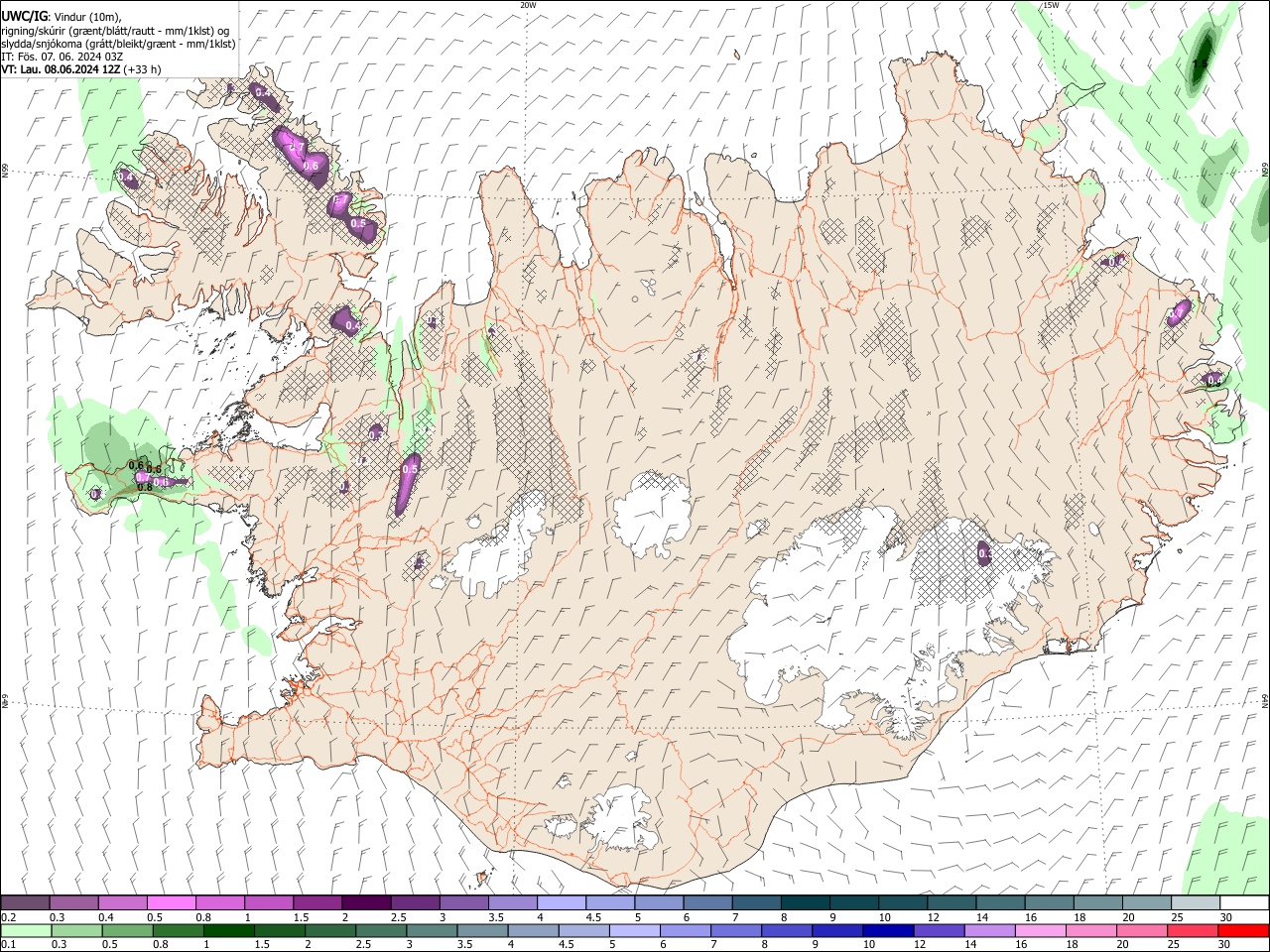
Task: Click the 'IT: Fös. 07. 06. 2024 03Z' line
Action: point(62,57)
